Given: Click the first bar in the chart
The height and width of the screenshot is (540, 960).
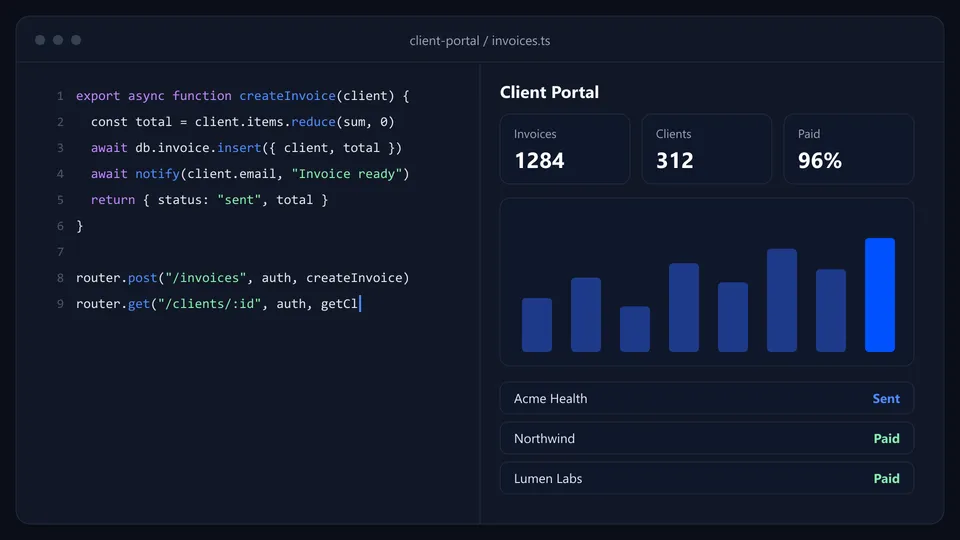Looking at the screenshot, I should pyautogui.click(x=537, y=325).
